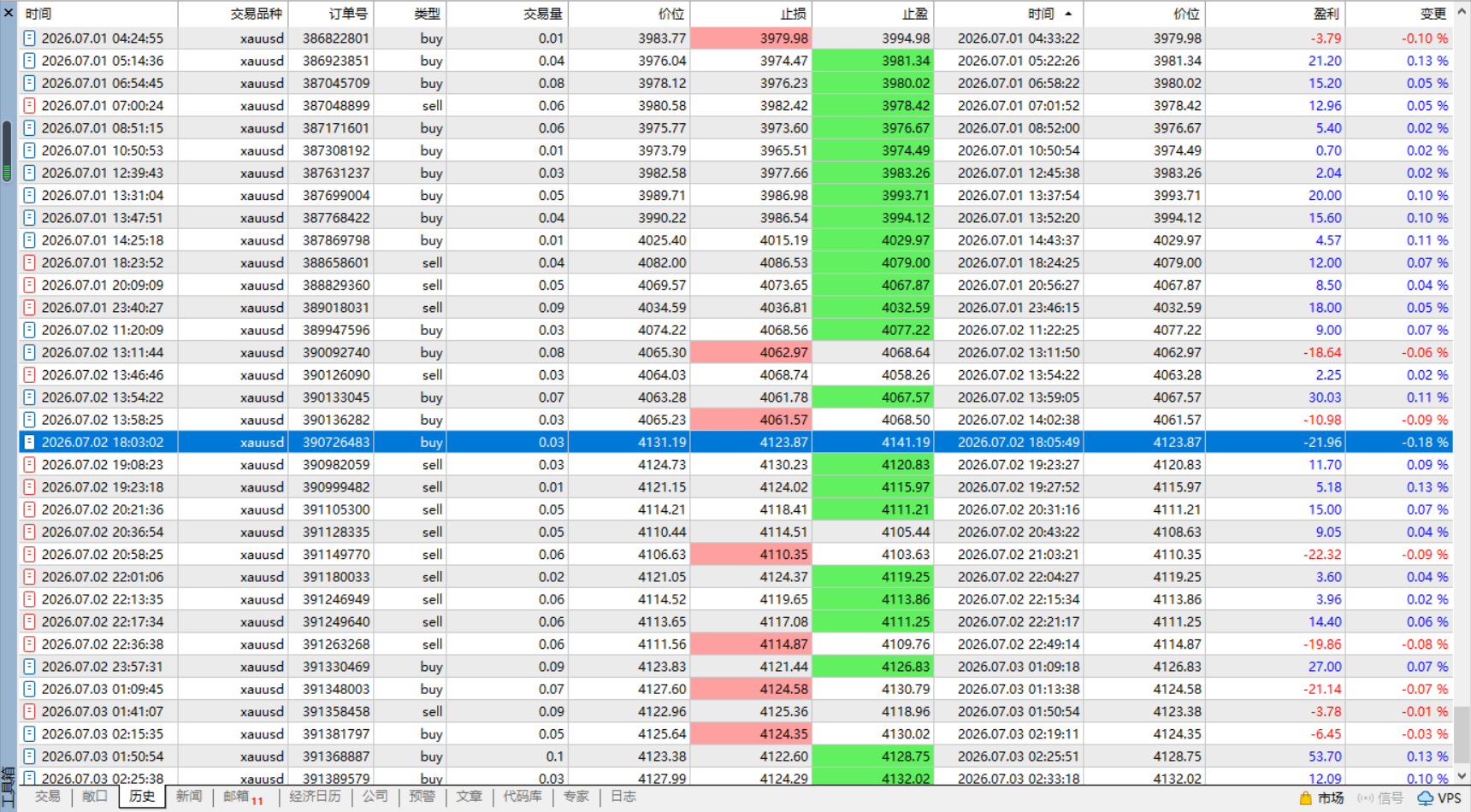Open the Market (市场) lock icon

pyautogui.click(x=1305, y=798)
